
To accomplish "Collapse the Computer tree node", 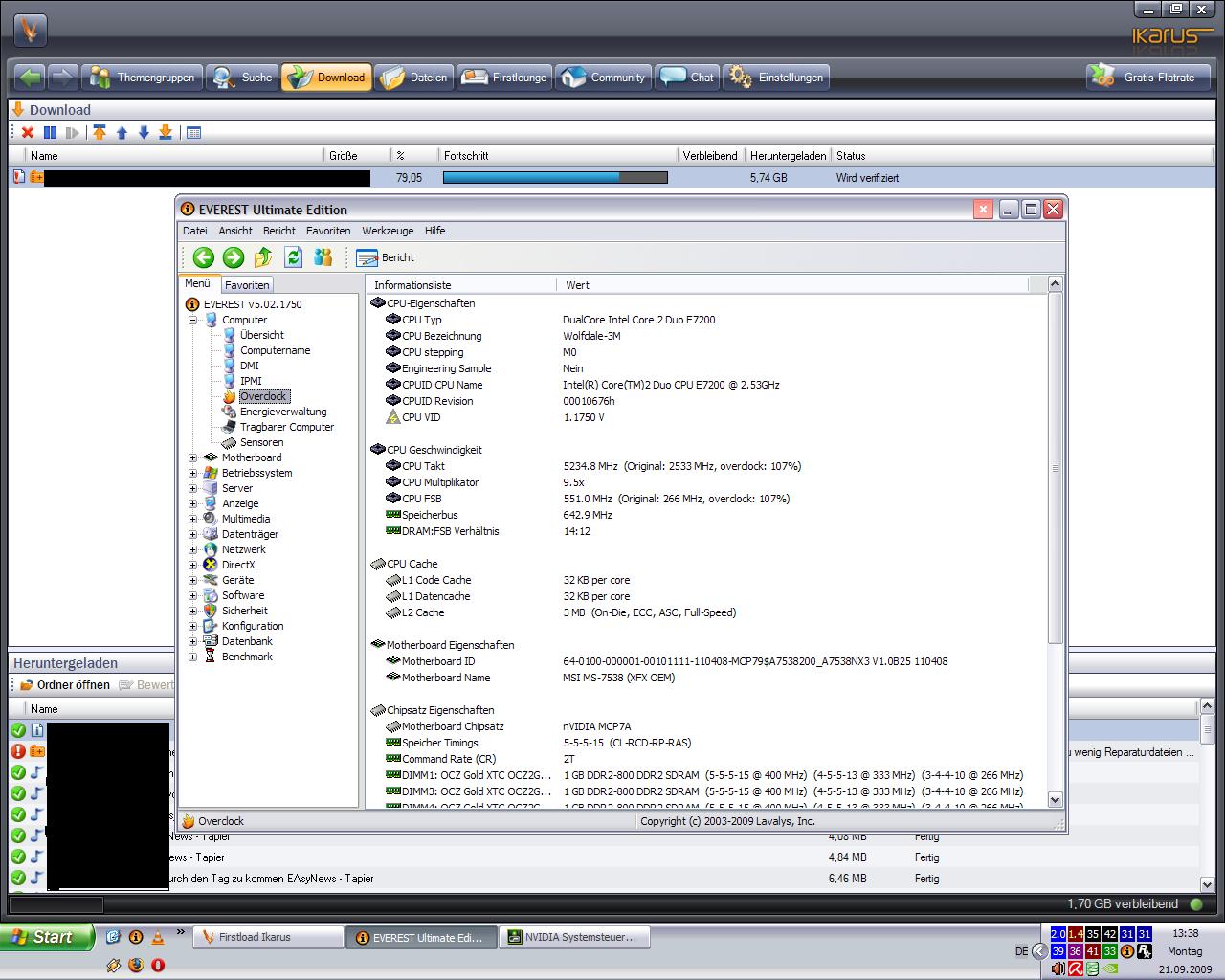I will [x=192, y=320].
